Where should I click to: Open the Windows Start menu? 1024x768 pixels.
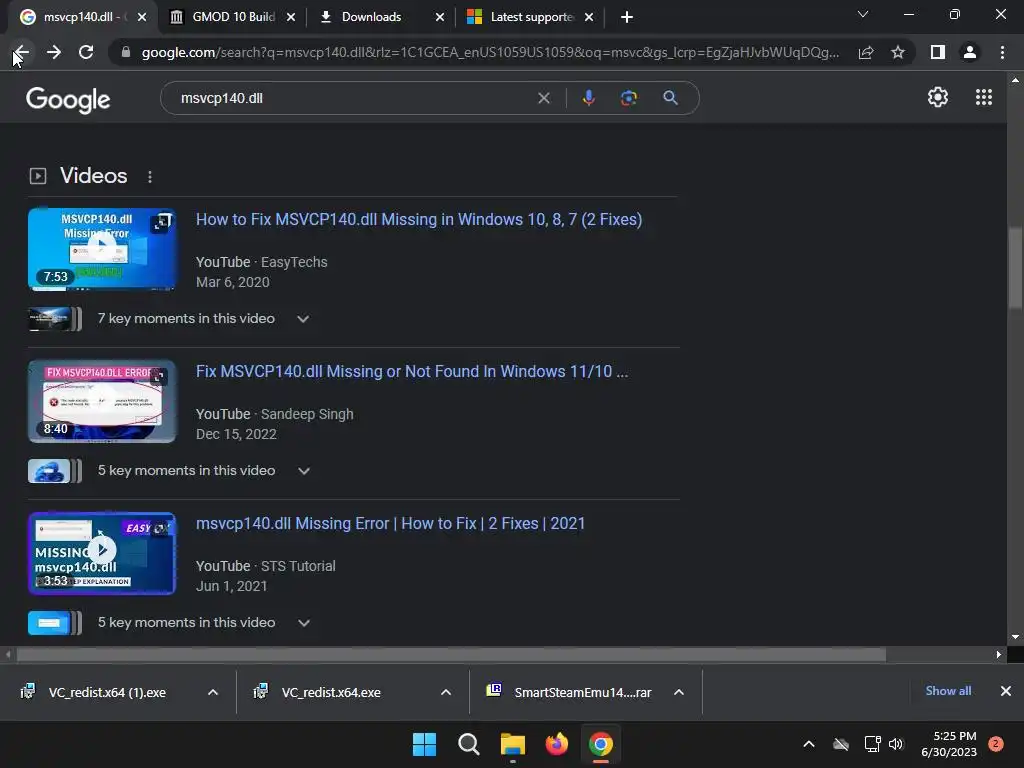(x=424, y=744)
